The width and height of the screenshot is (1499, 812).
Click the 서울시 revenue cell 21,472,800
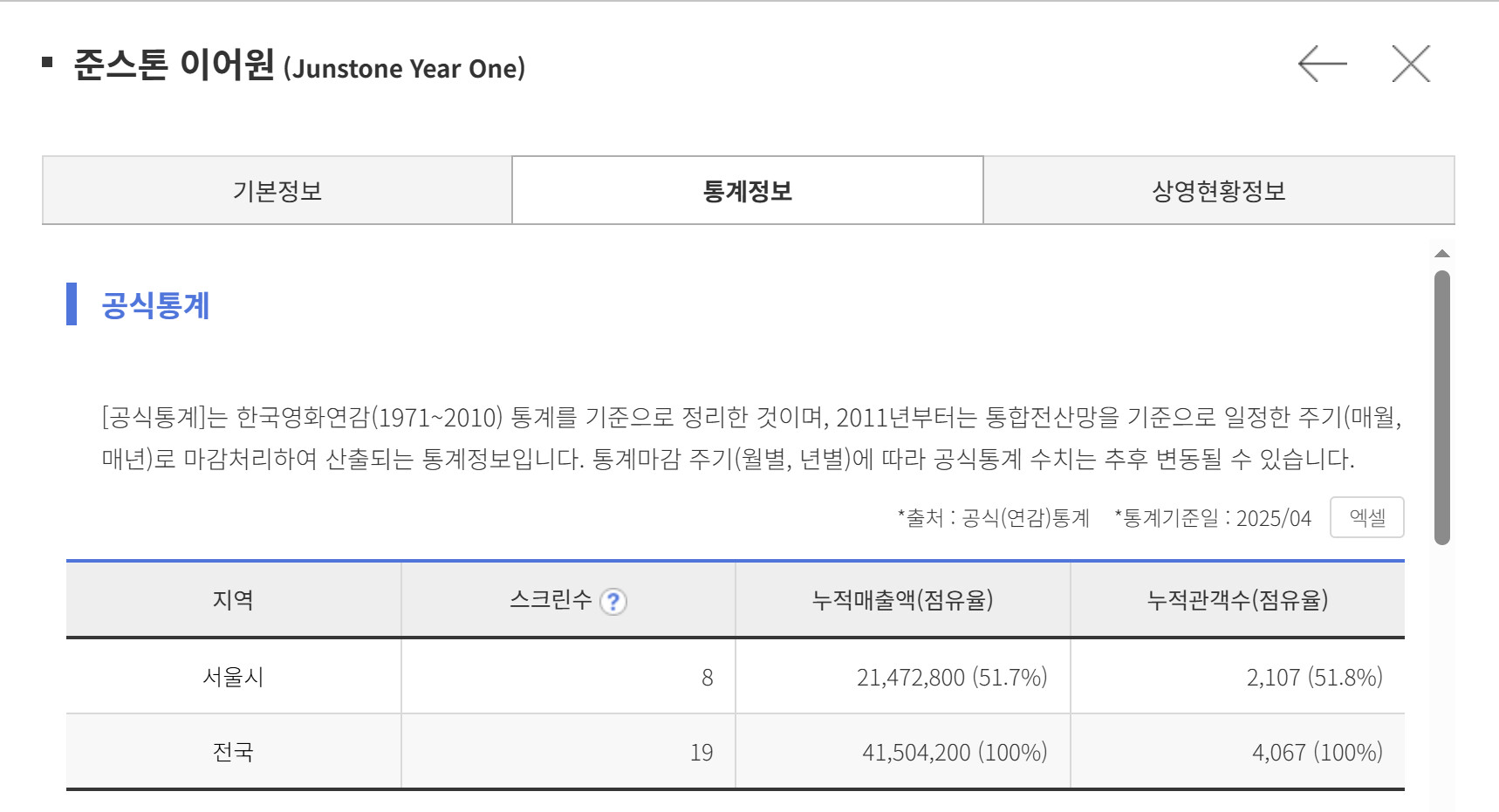910,678
